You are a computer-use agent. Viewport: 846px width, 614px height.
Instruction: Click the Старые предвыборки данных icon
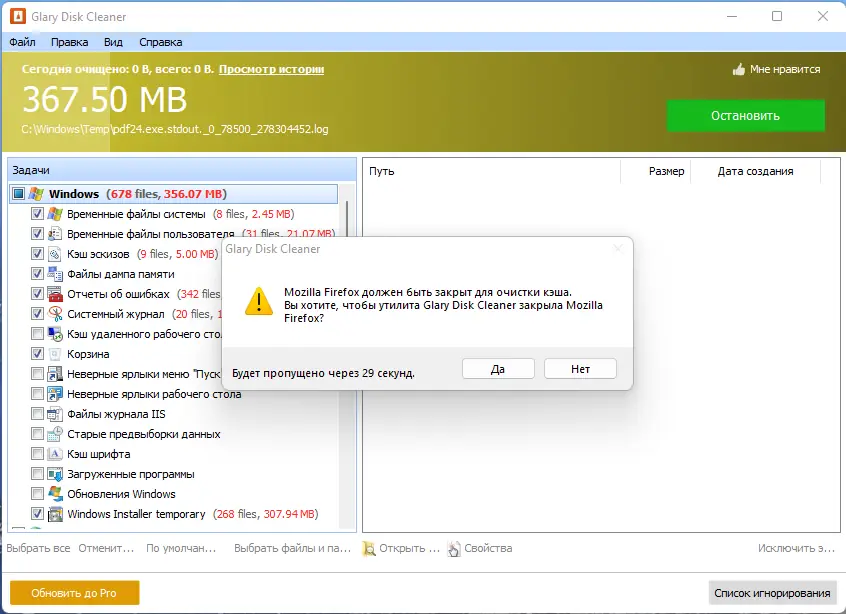55,434
